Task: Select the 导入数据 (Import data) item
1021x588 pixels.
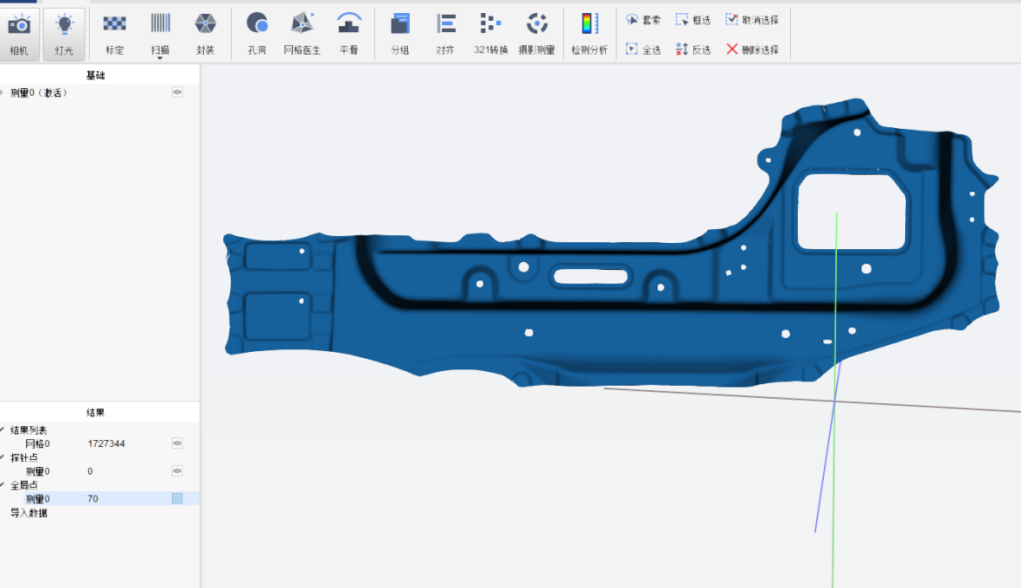Action: (x=29, y=513)
